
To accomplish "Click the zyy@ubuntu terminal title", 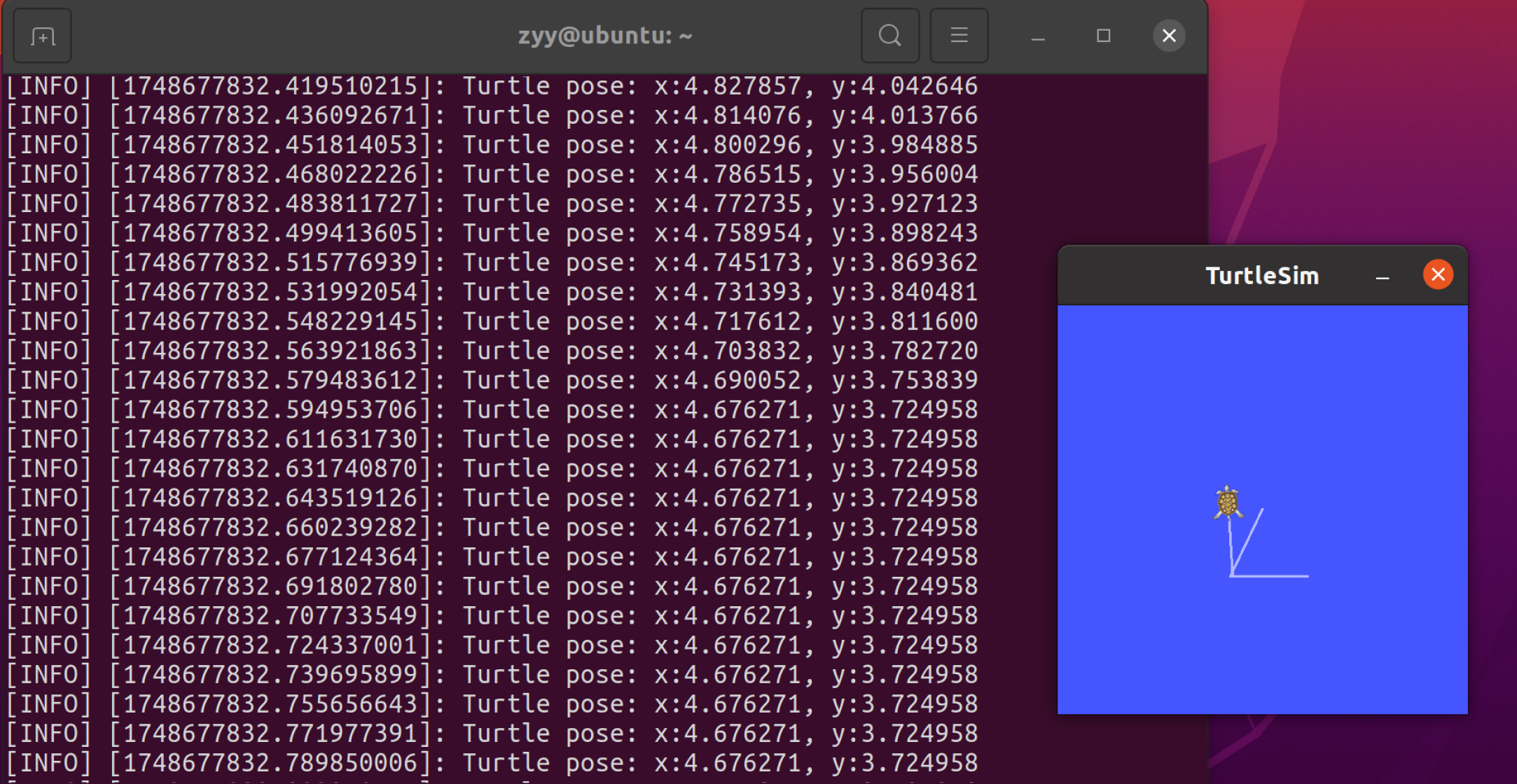I will click(x=605, y=36).
